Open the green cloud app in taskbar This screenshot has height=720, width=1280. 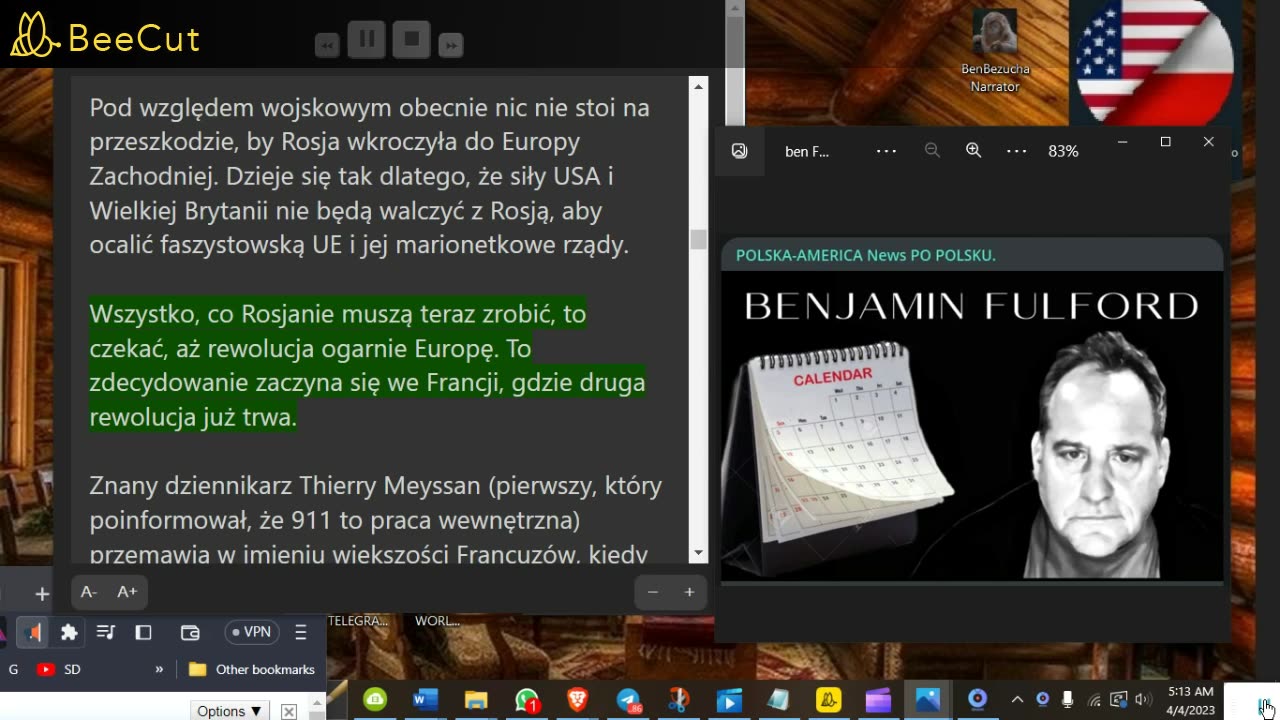[x=375, y=699]
